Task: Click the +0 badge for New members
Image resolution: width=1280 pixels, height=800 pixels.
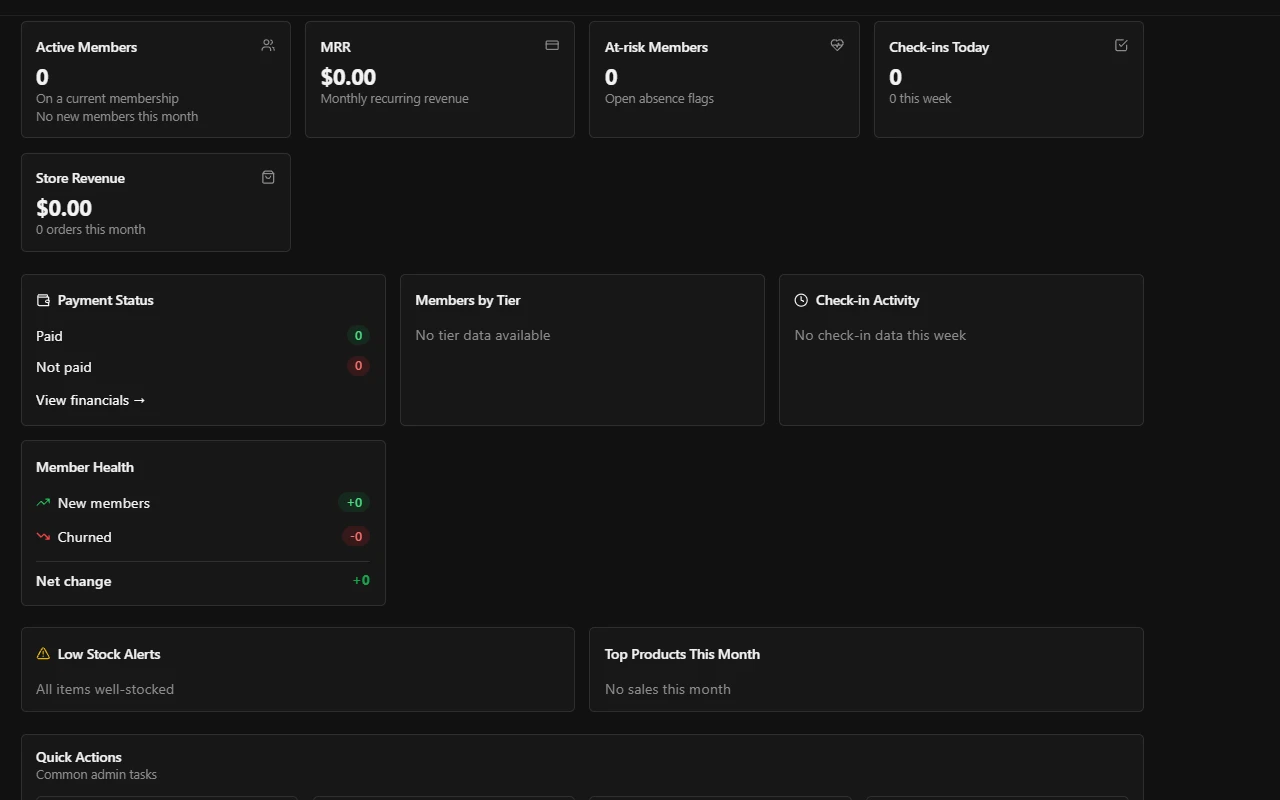Action: point(354,503)
